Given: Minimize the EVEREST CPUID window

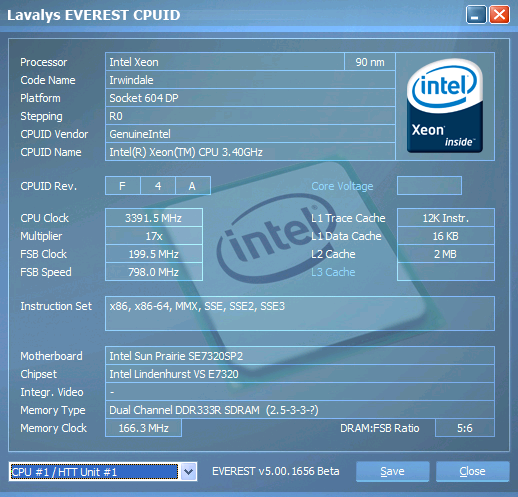Looking at the screenshot, I should [x=476, y=15].
